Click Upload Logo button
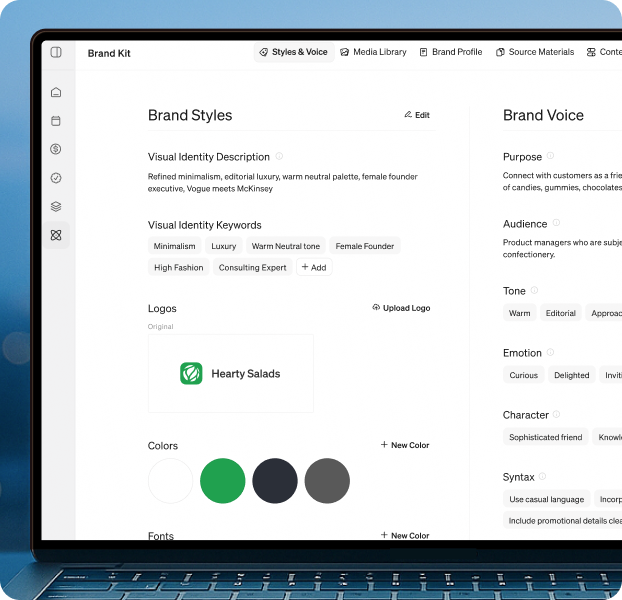Viewport: 622px width, 600px height. coord(401,308)
